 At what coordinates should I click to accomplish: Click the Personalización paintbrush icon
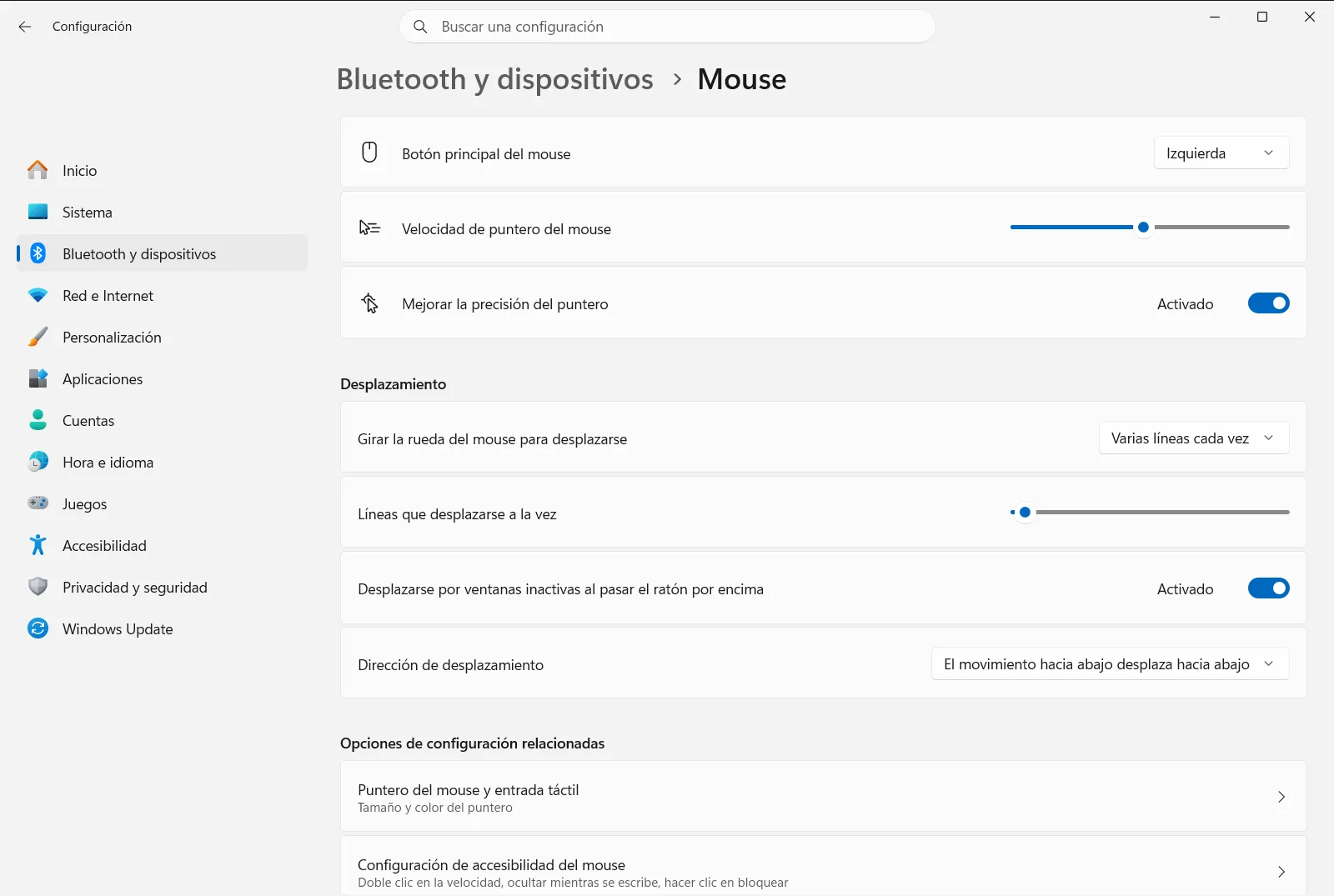click(38, 337)
